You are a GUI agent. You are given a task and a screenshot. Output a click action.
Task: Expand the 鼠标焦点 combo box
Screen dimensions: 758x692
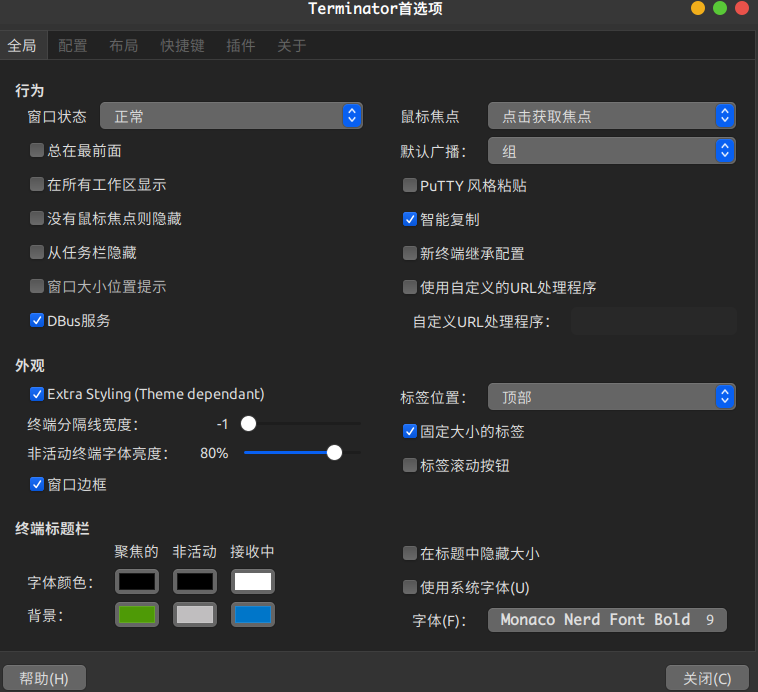coord(611,116)
